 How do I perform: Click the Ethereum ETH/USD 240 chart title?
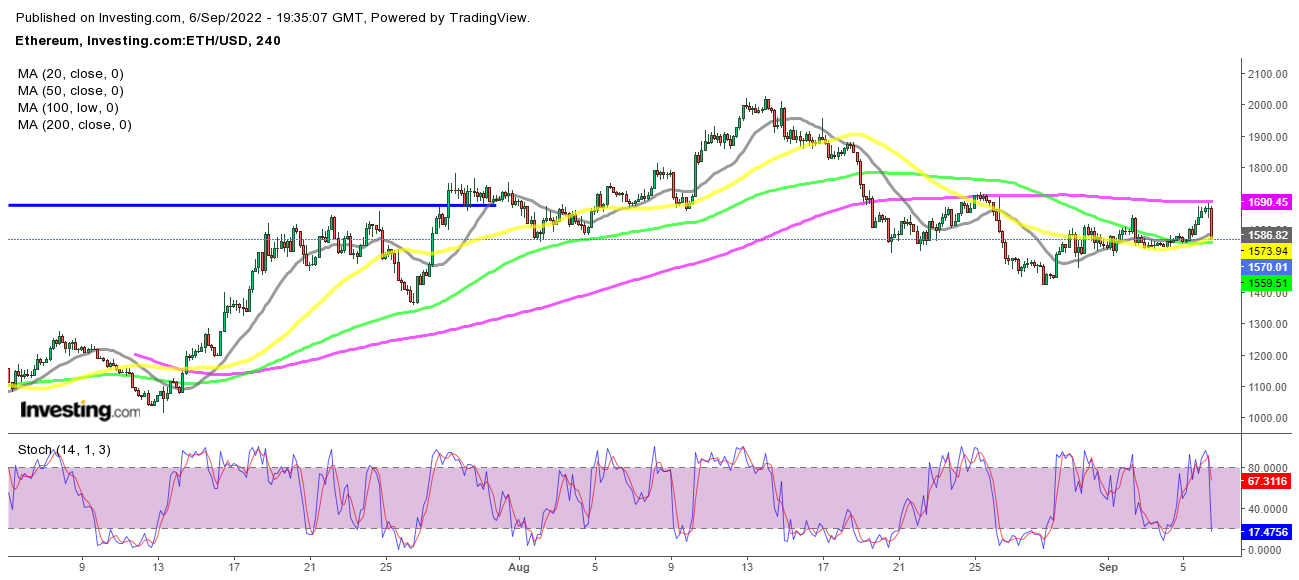(149, 41)
